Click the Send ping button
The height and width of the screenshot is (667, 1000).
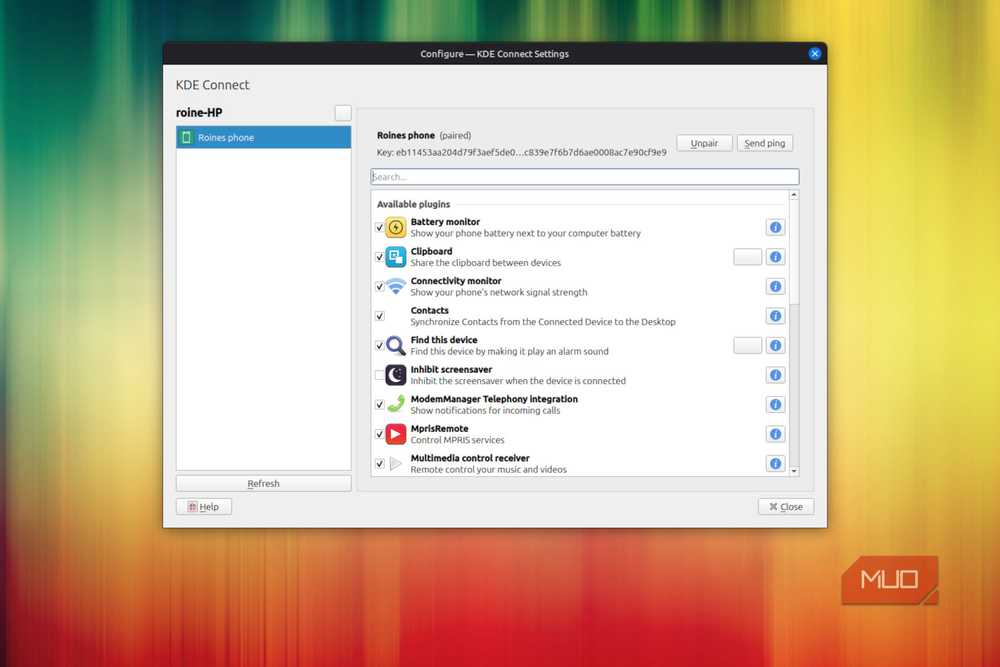pyautogui.click(x=765, y=143)
